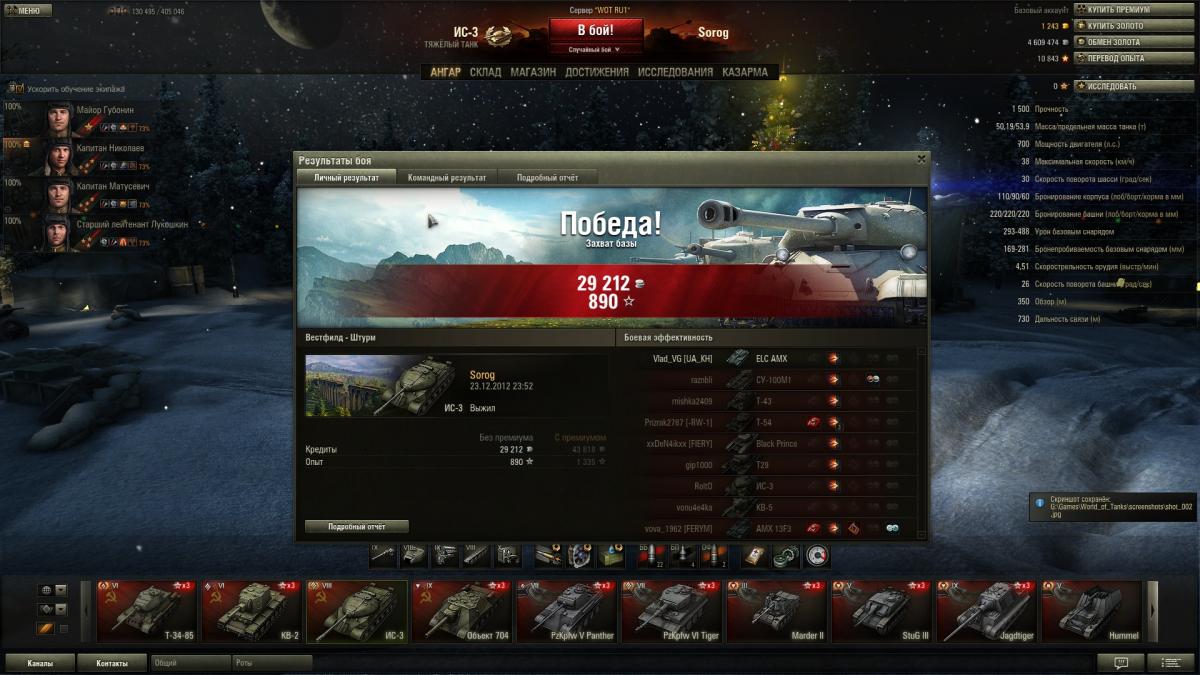This screenshot has width=1200, height=675.
Task: Click 'Купить премиум' button
Action: tap(1133, 10)
